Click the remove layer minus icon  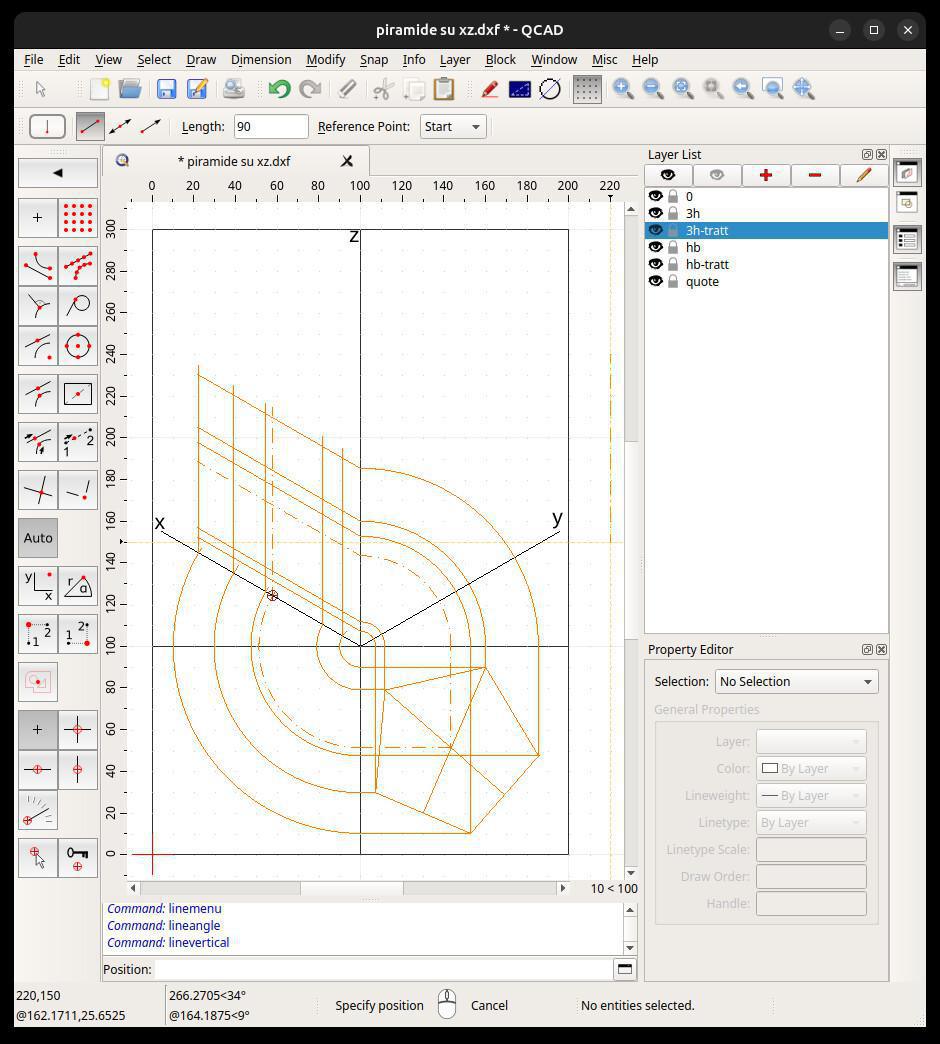[814, 175]
